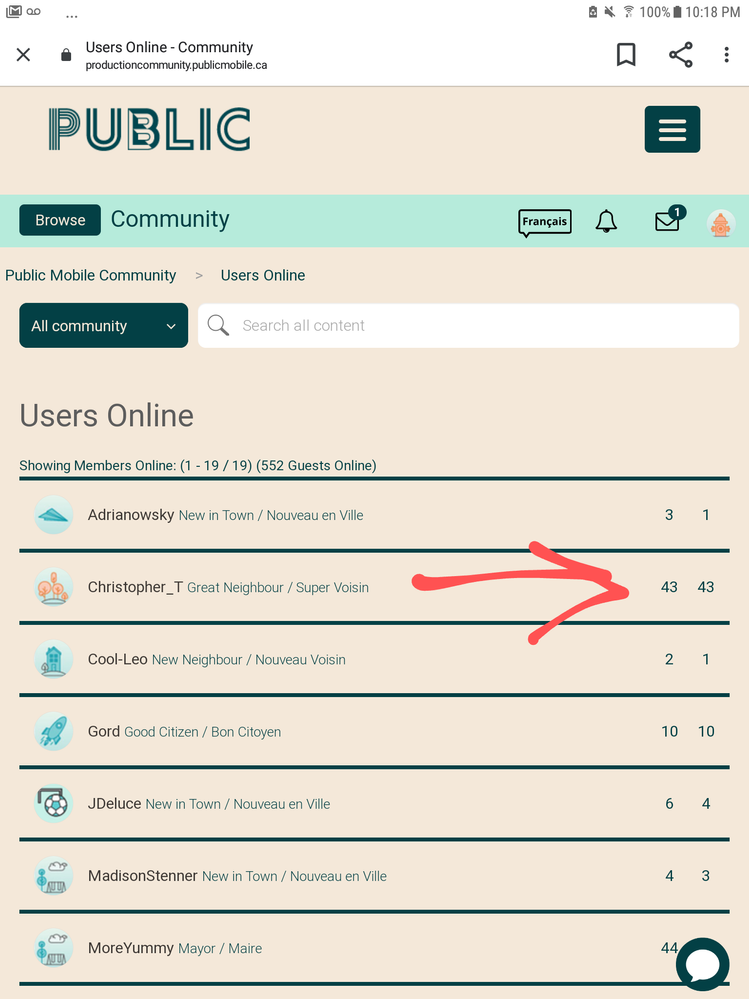
Task: Click the New Neighbour / Nouveau Voisin rank
Action: pyautogui.click(x=248, y=659)
